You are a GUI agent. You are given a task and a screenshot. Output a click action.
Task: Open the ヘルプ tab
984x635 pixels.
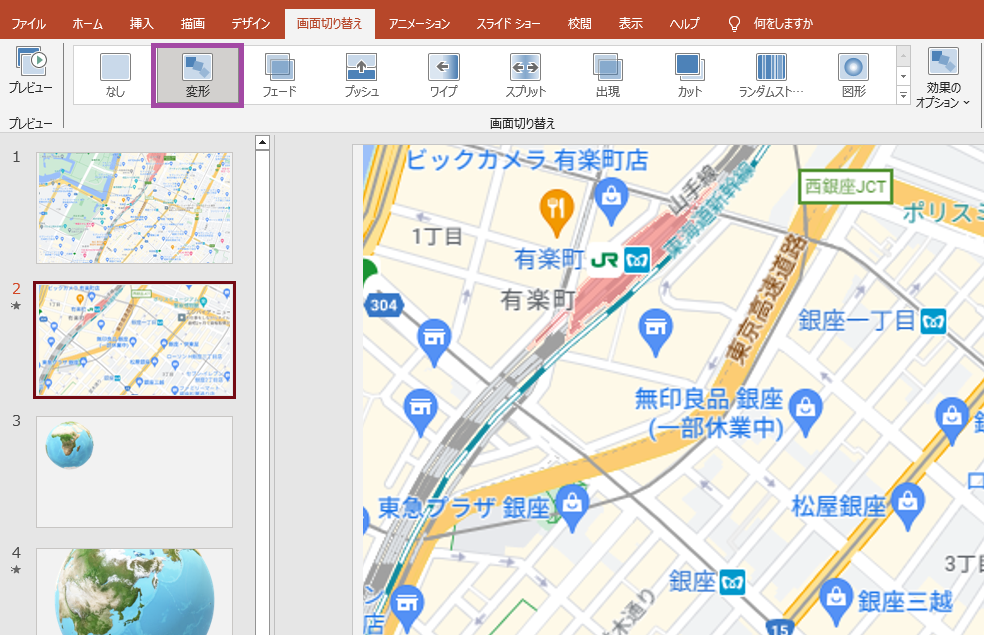pyautogui.click(x=685, y=24)
